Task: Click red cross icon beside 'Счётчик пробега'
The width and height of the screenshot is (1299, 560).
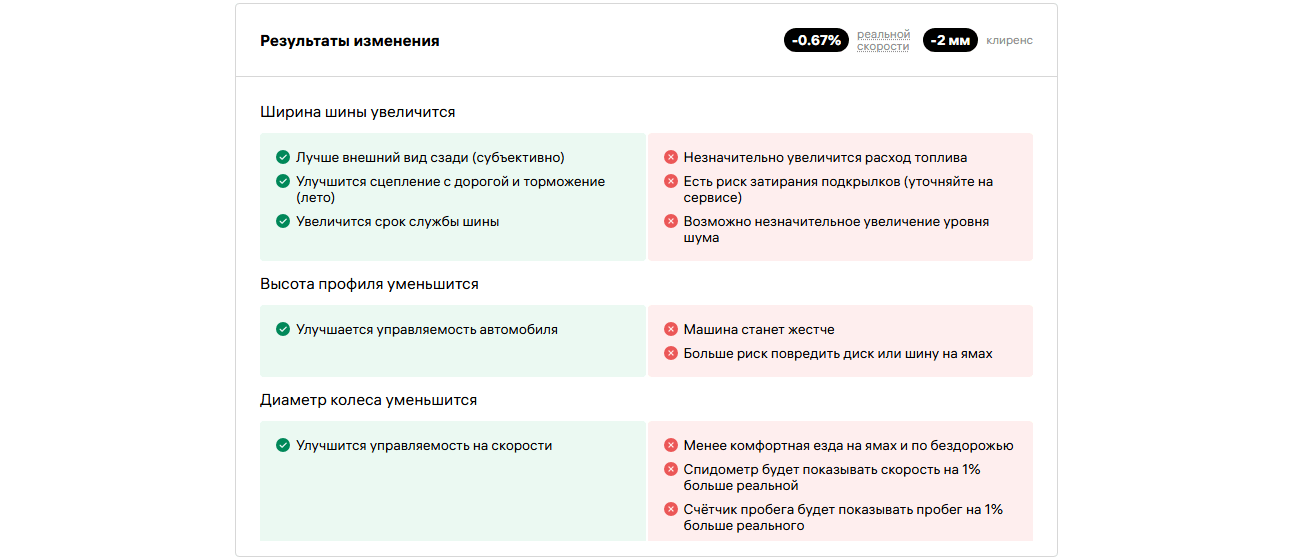Action: coord(671,509)
